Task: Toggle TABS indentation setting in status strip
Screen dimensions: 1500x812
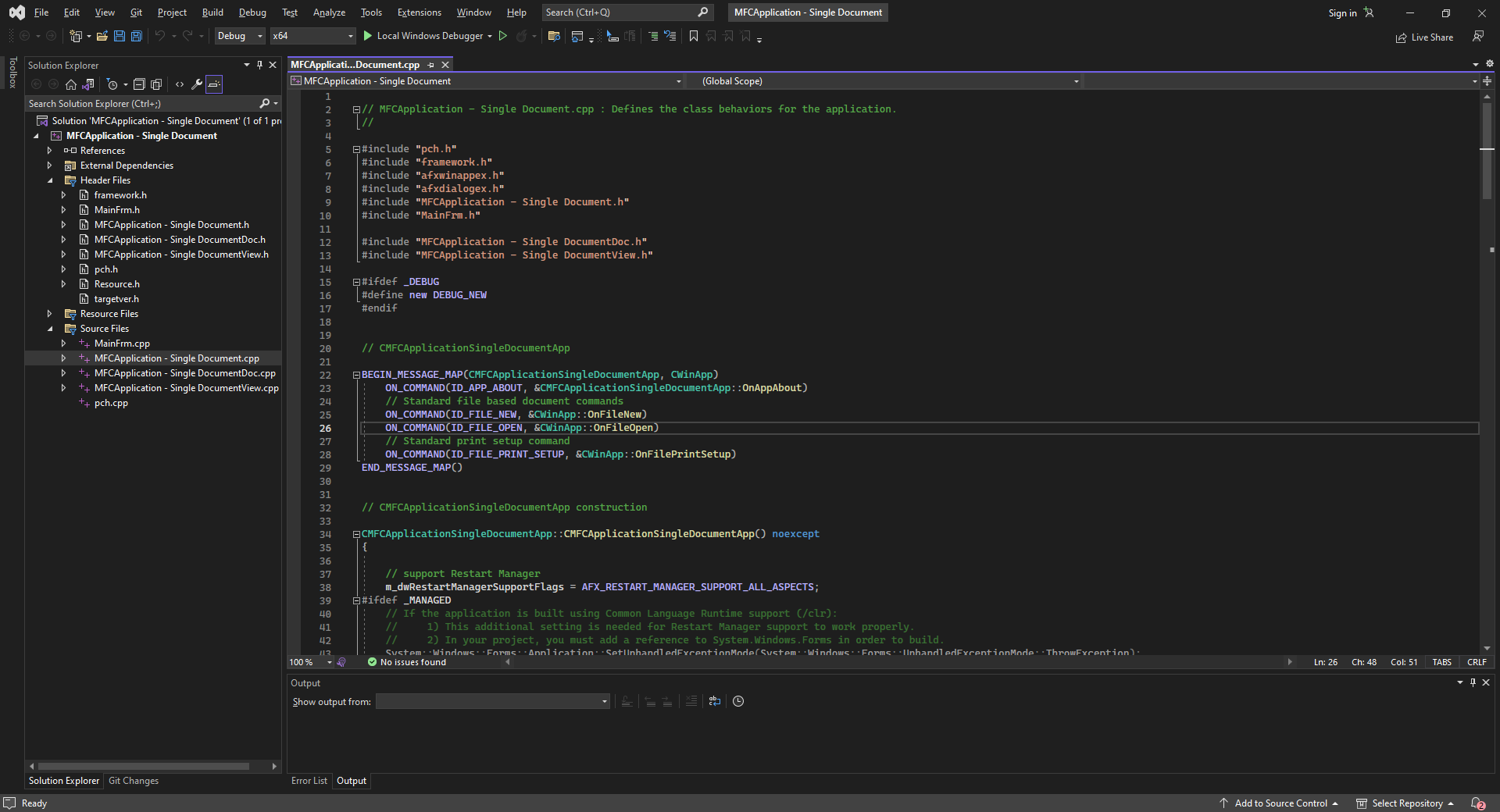Action: (1441, 662)
